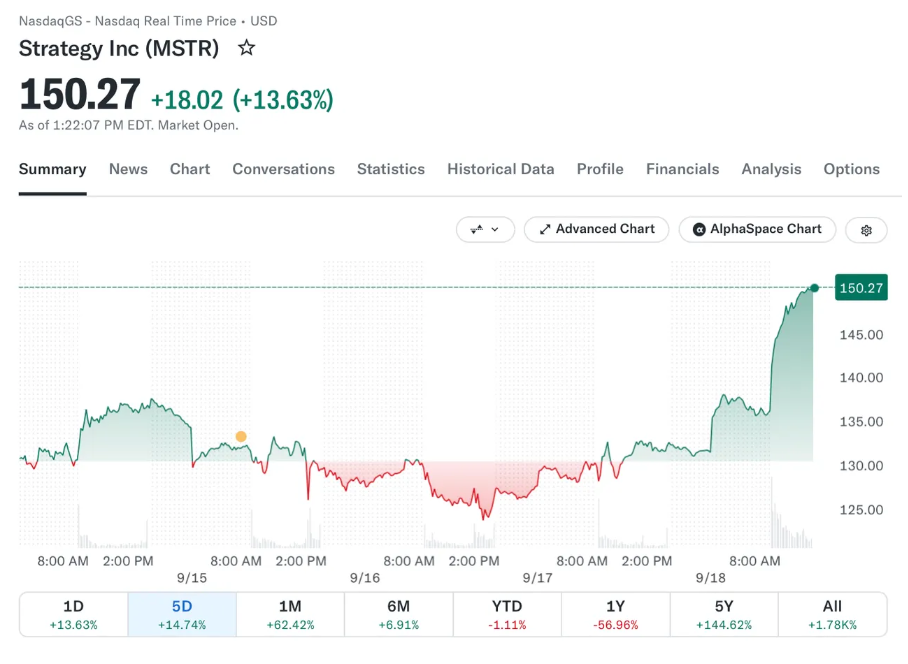Click the 130.00 axis label
Screen dimensions: 908x664
(x=861, y=466)
